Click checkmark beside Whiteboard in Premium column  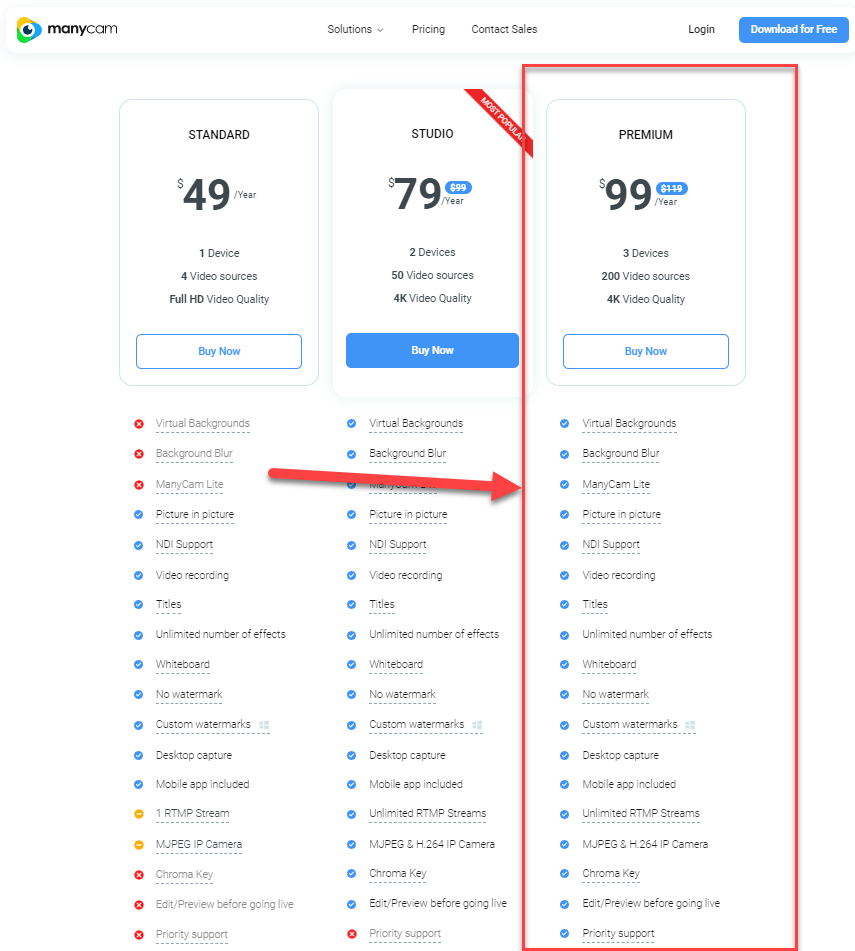[565, 664]
